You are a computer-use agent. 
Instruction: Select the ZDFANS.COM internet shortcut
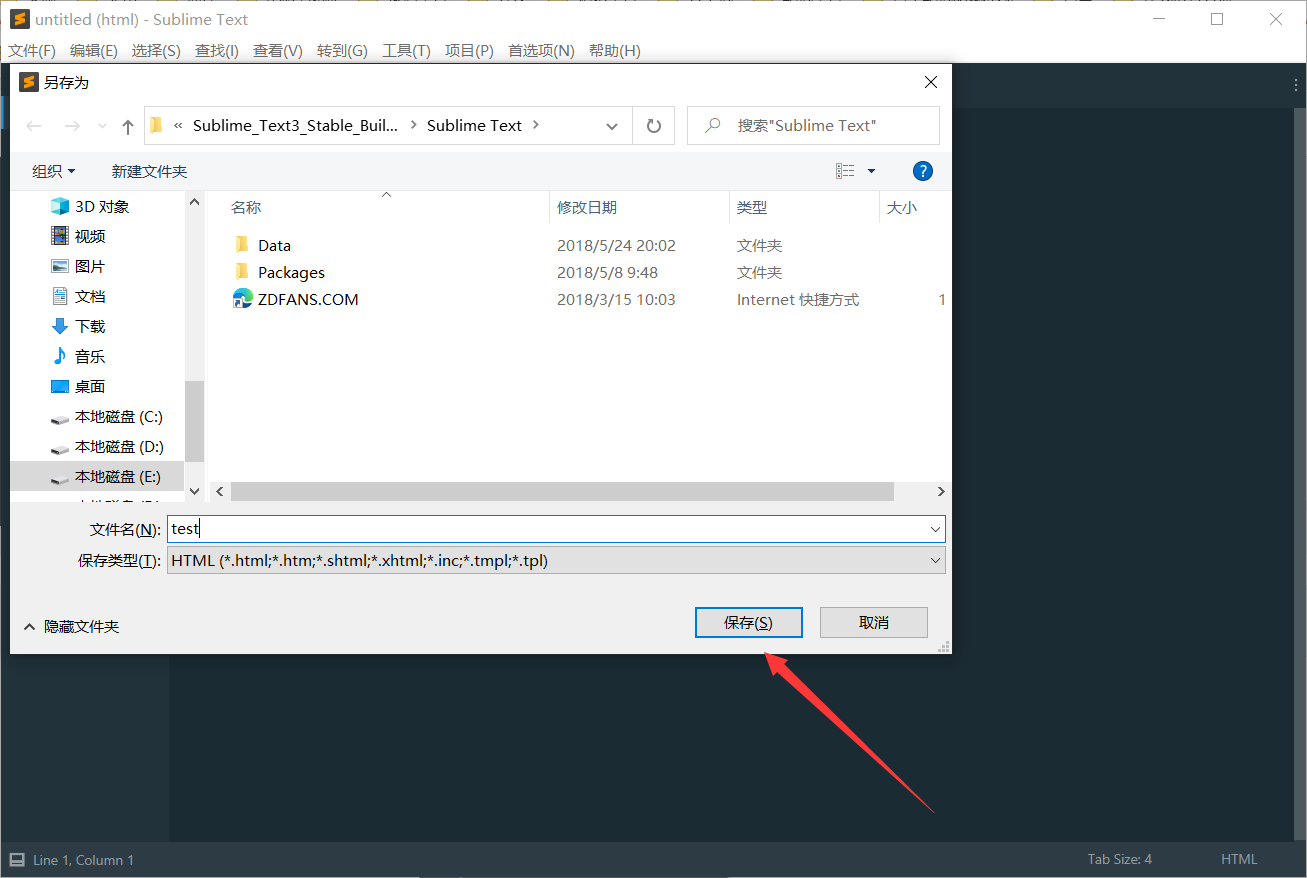pyautogui.click(x=307, y=298)
